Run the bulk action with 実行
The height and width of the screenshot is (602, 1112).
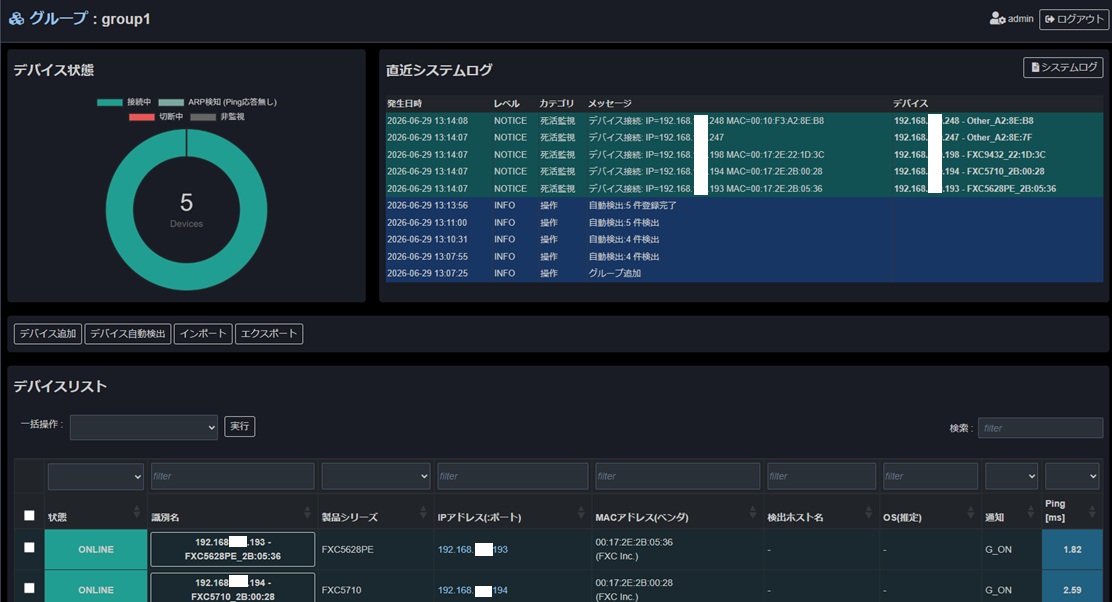click(240, 426)
